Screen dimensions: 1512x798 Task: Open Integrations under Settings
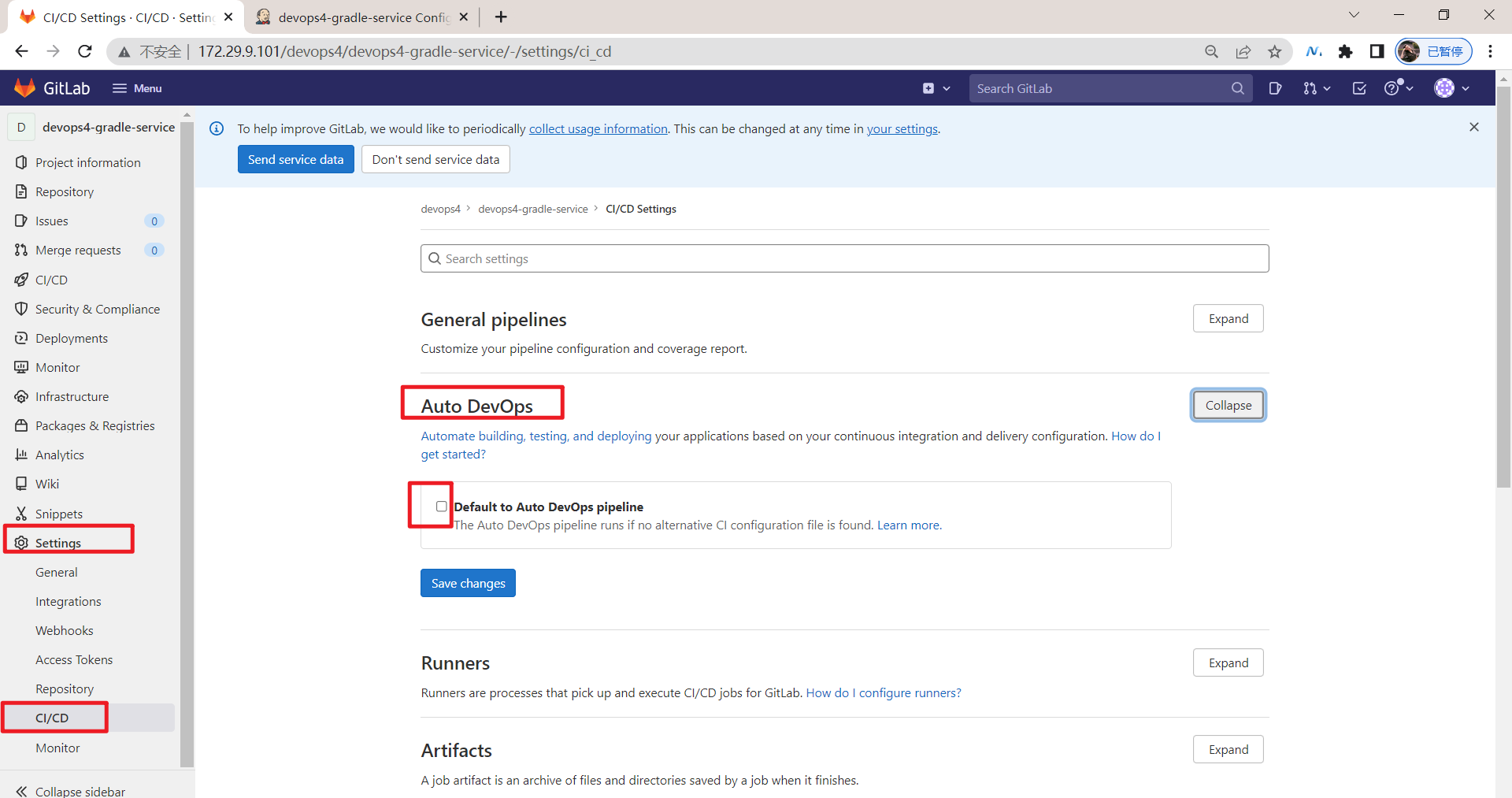click(x=69, y=601)
